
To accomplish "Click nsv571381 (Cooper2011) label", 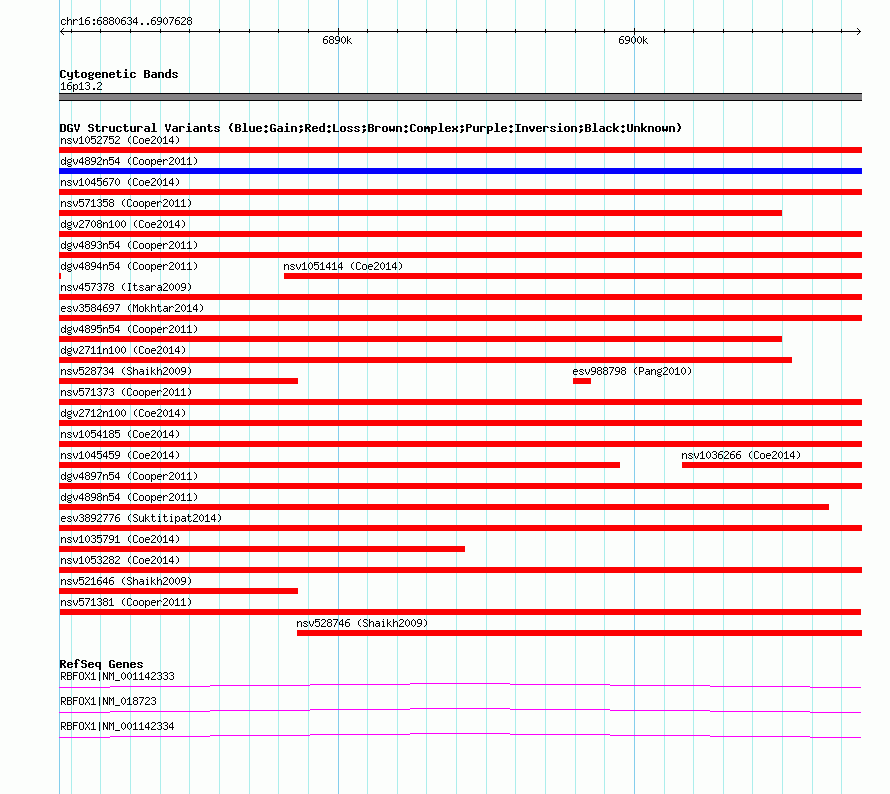I will coord(126,602).
